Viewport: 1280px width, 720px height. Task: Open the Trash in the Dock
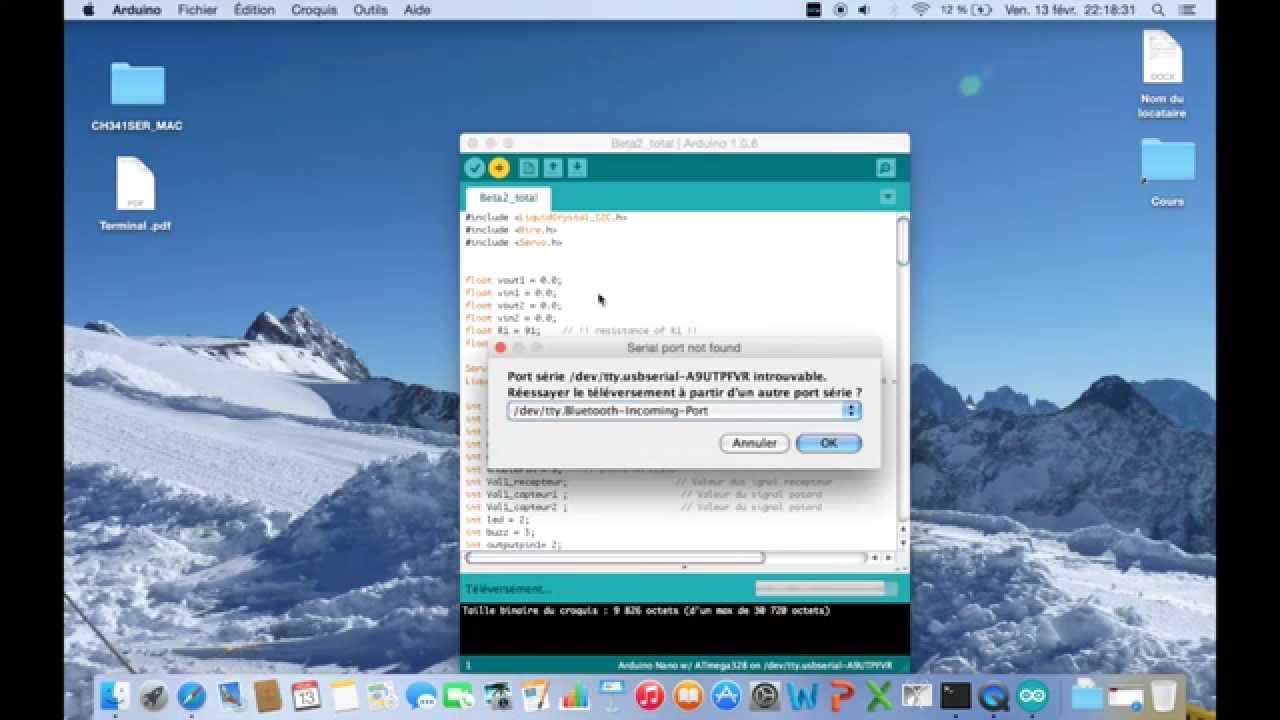[1163, 695]
